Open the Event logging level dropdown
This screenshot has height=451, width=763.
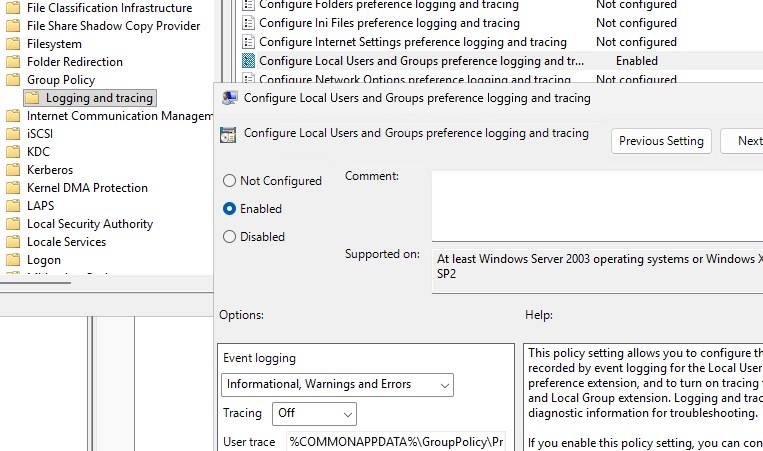click(x=337, y=384)
